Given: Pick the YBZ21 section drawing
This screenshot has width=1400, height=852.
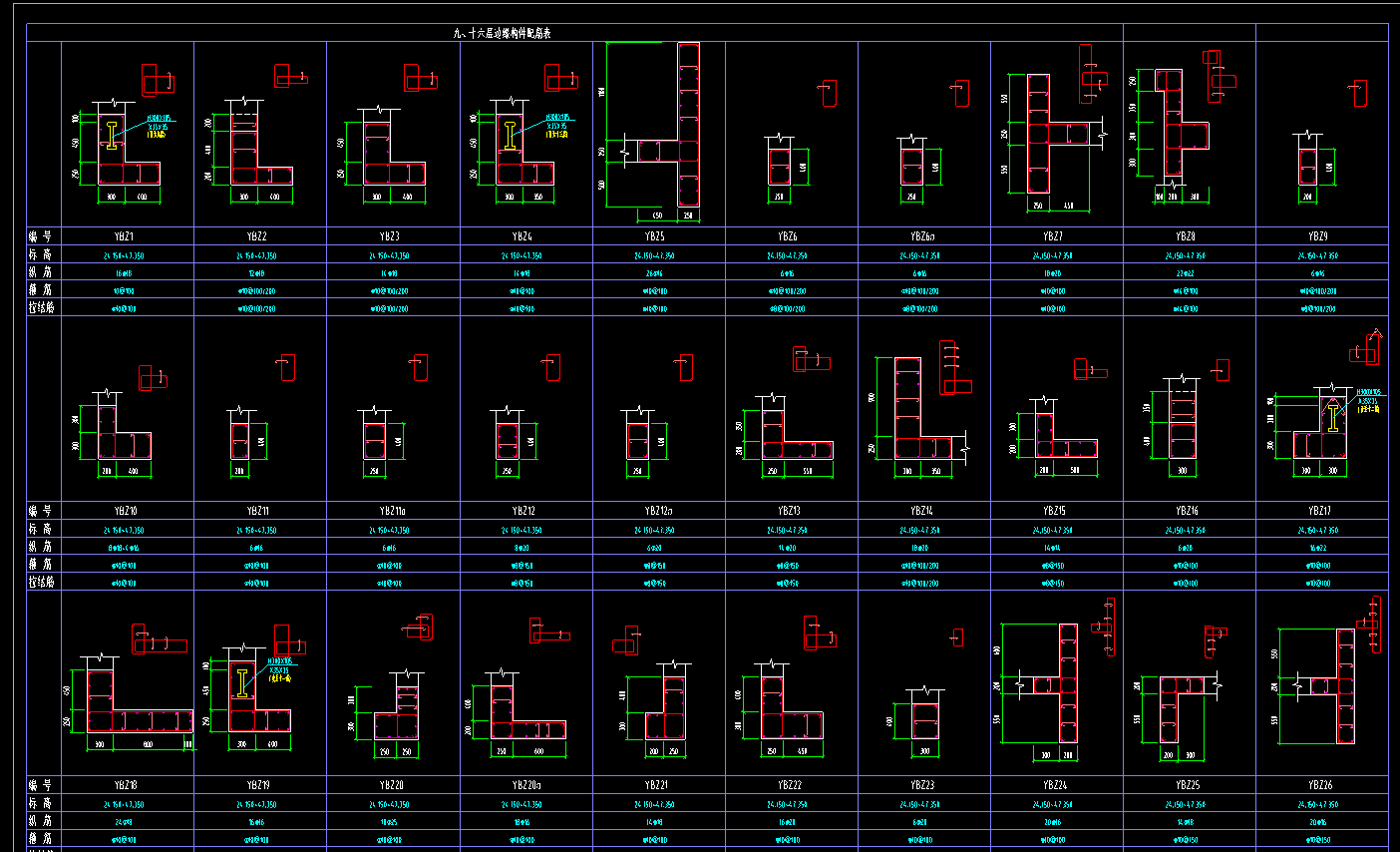Looking at the screenshot, I should 665,707.
